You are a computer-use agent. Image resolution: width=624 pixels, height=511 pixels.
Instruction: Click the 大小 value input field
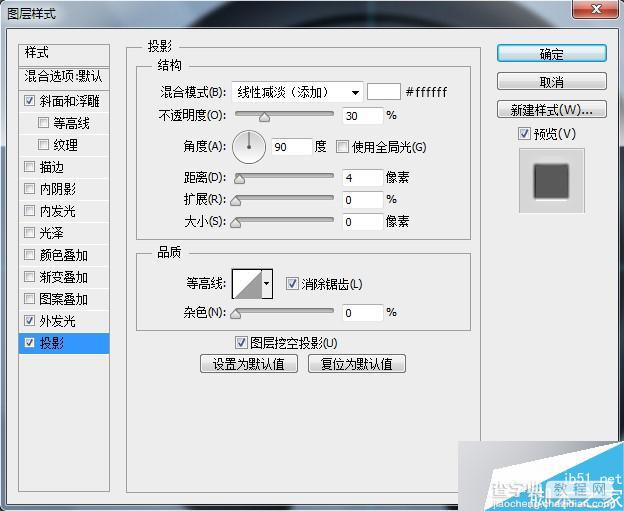click(x=363, y=222)
